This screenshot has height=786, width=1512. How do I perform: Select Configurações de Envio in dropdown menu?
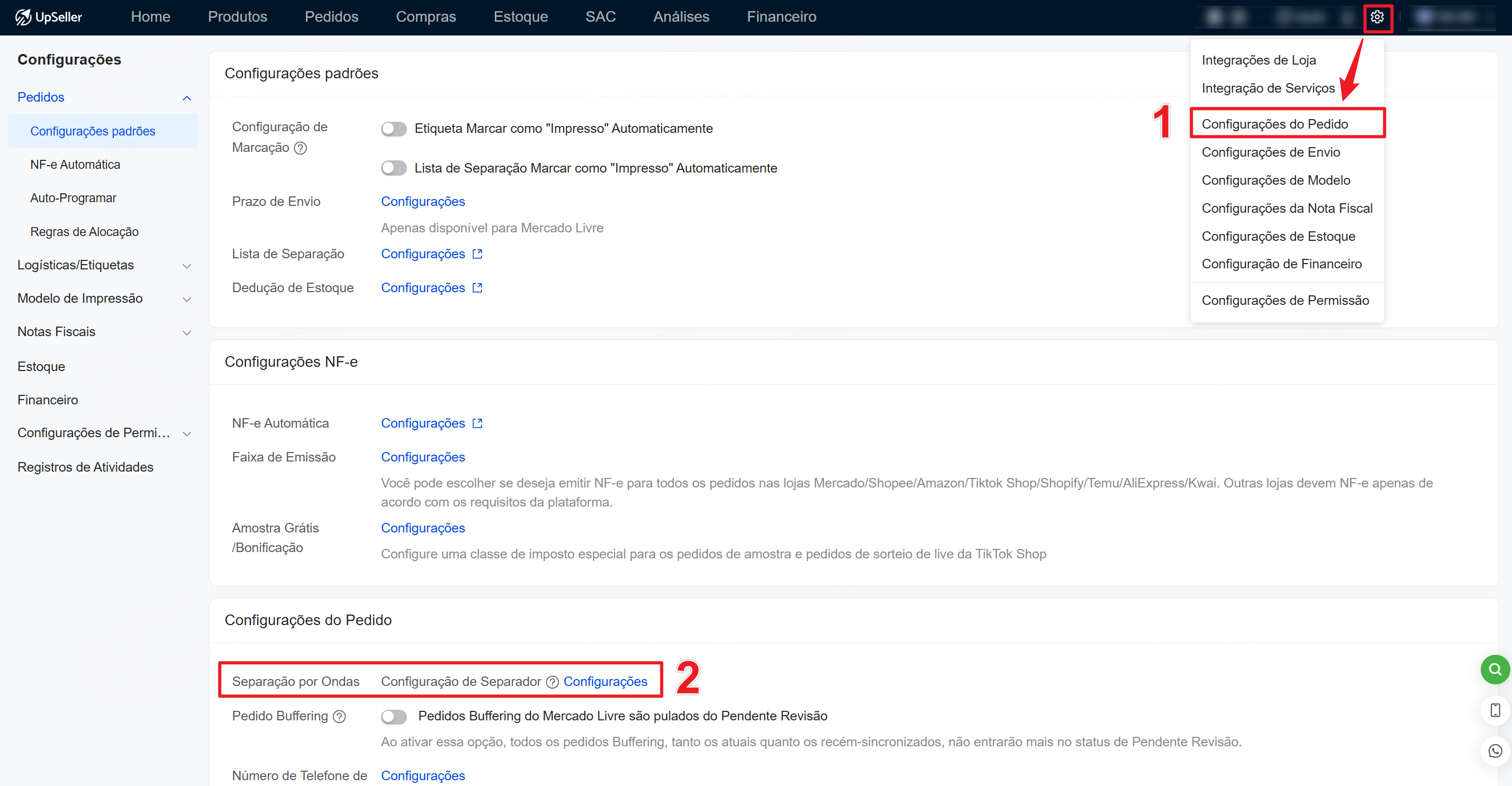(1270, 152)
